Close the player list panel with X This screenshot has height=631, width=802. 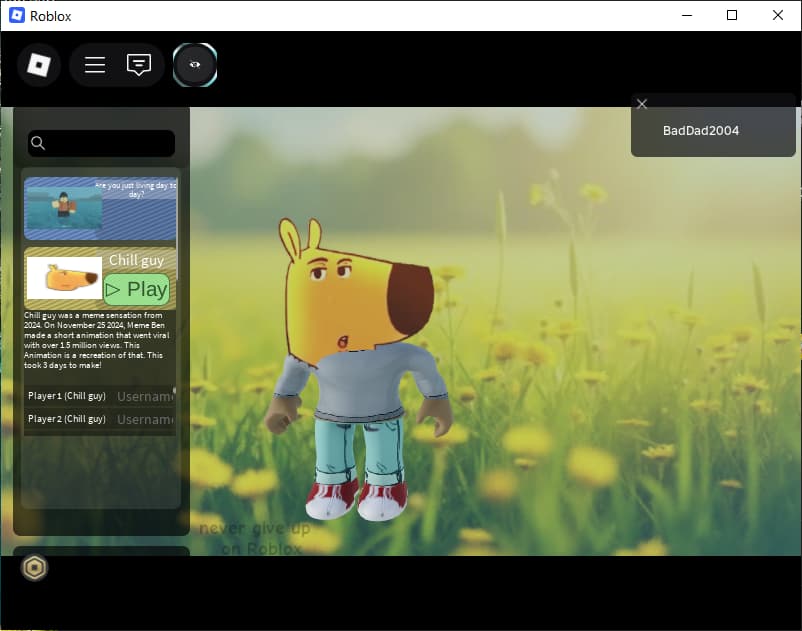pyautogui.click(x=642, y=104)
